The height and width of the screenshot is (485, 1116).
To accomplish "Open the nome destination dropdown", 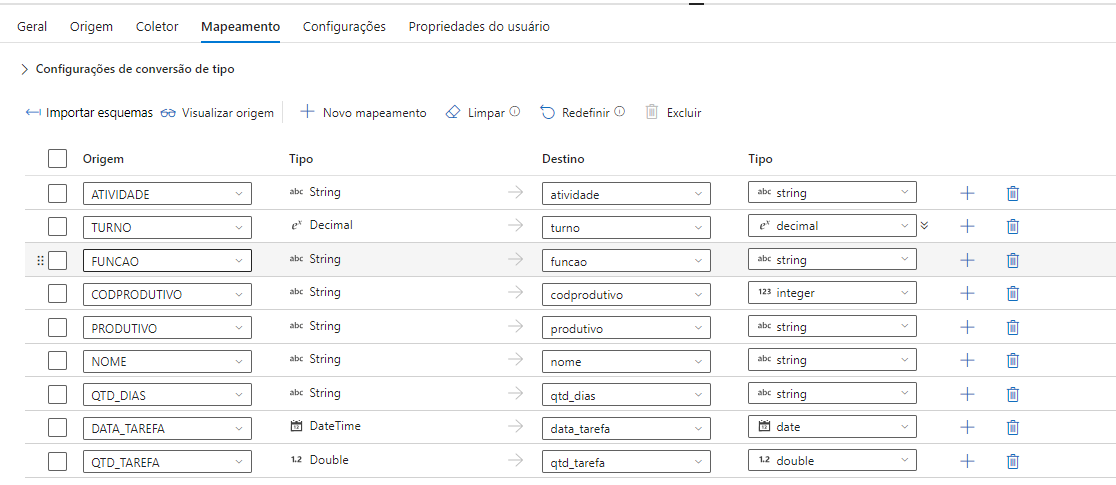I will click(626, 361).
